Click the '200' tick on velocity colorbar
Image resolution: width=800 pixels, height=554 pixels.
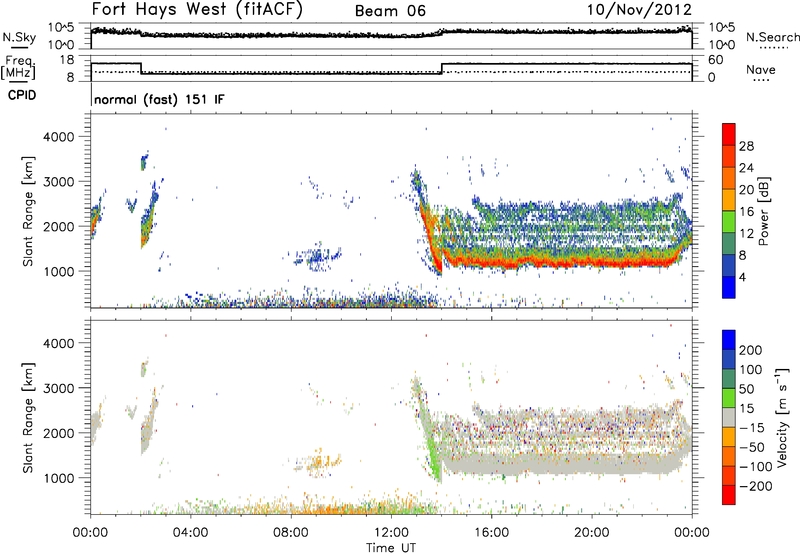[751, 350]
